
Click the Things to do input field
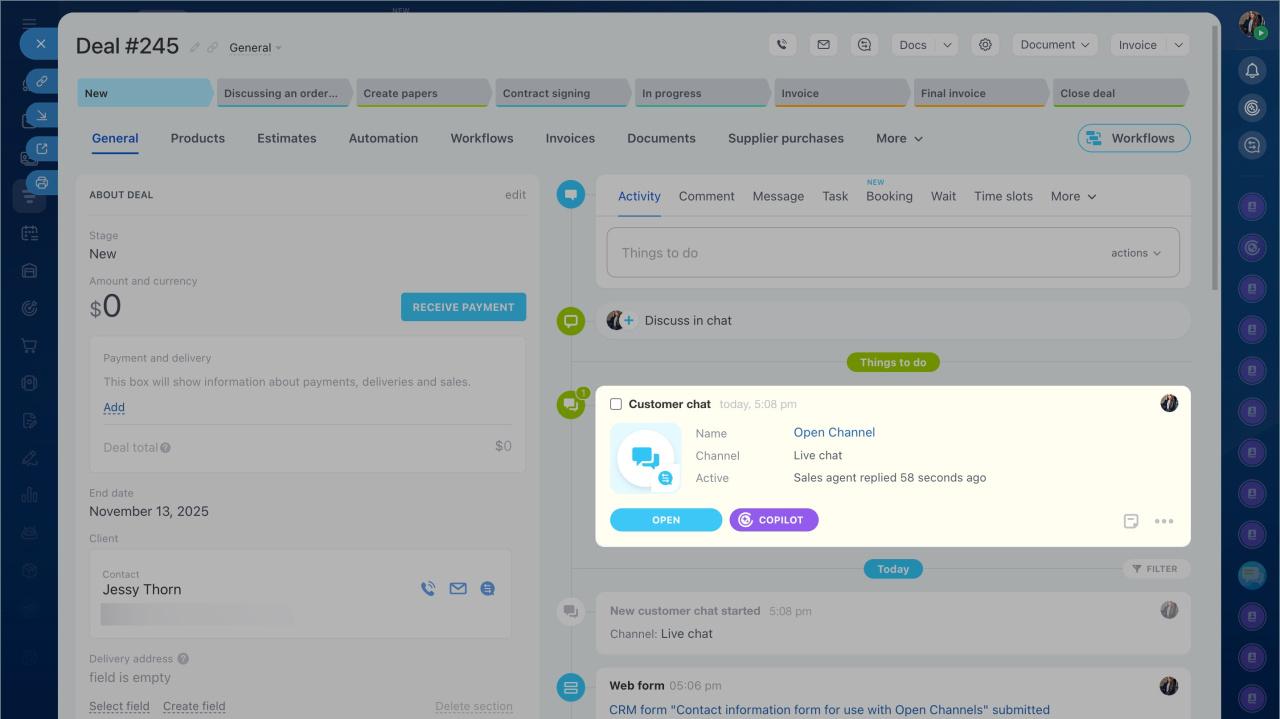click(850, 253)
